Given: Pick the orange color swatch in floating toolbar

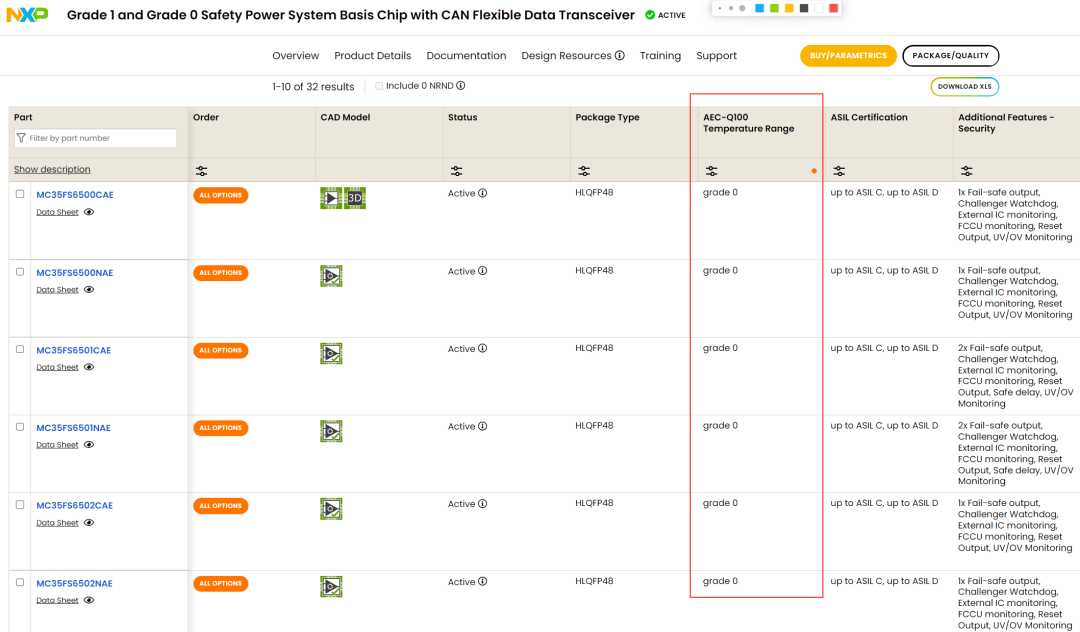Looking at the screenshot, I should point(789,8).
